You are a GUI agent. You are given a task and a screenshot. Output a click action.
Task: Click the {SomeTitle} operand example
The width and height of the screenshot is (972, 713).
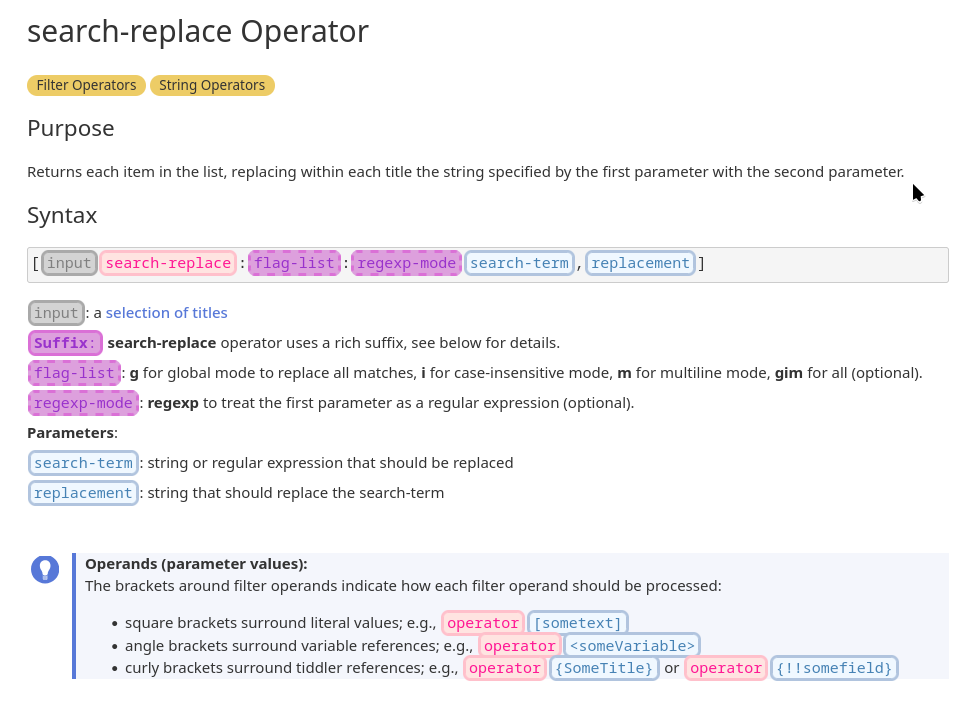click(604, 668)
